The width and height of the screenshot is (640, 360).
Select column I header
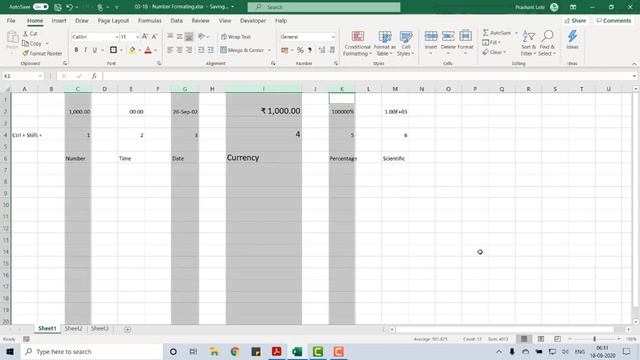(264, 89)
